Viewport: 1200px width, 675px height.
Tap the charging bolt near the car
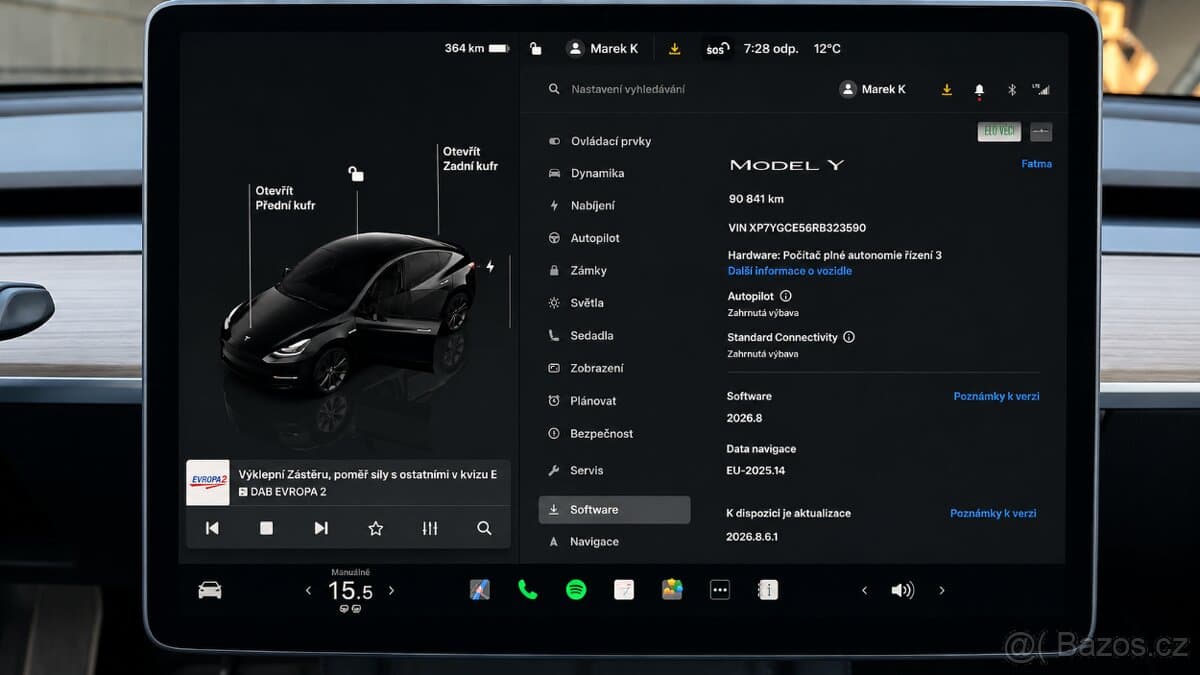coord(490,266)
